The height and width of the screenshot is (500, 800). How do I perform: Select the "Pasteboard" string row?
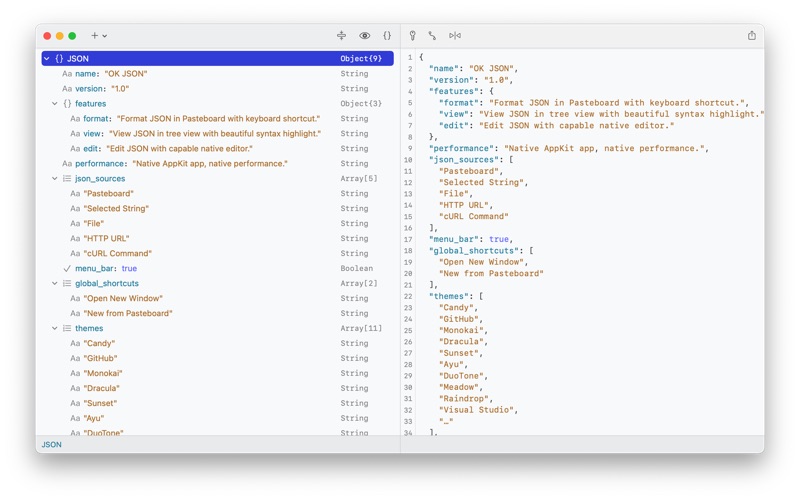coord(108,194)
